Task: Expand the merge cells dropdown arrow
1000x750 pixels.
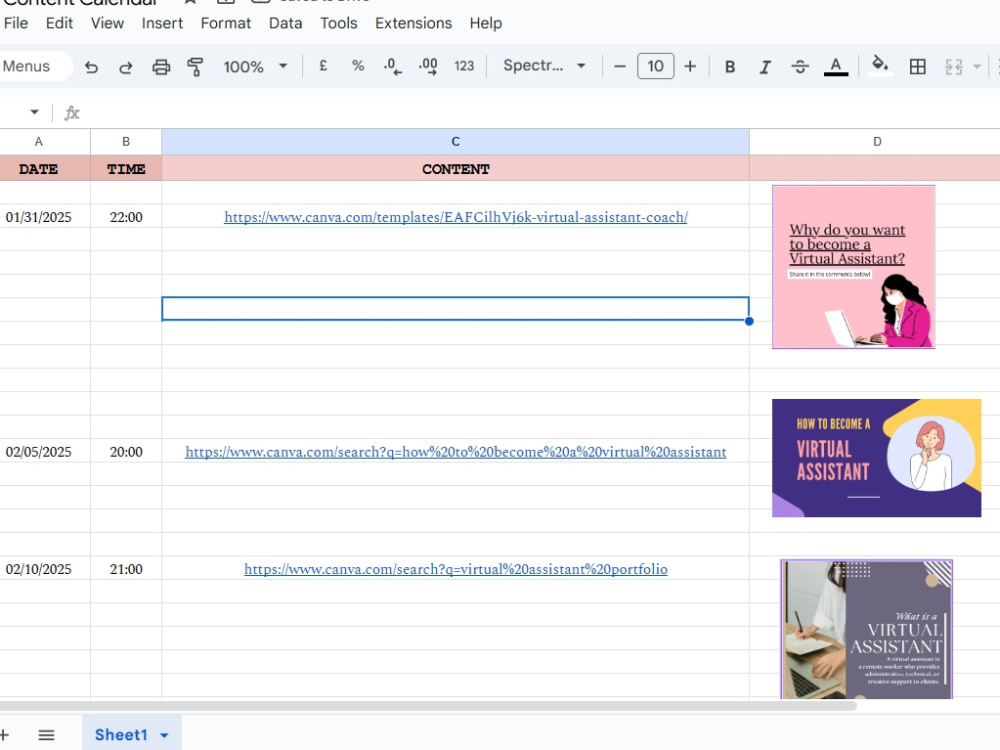Action: pyautogui.click(x=976, y=66)
